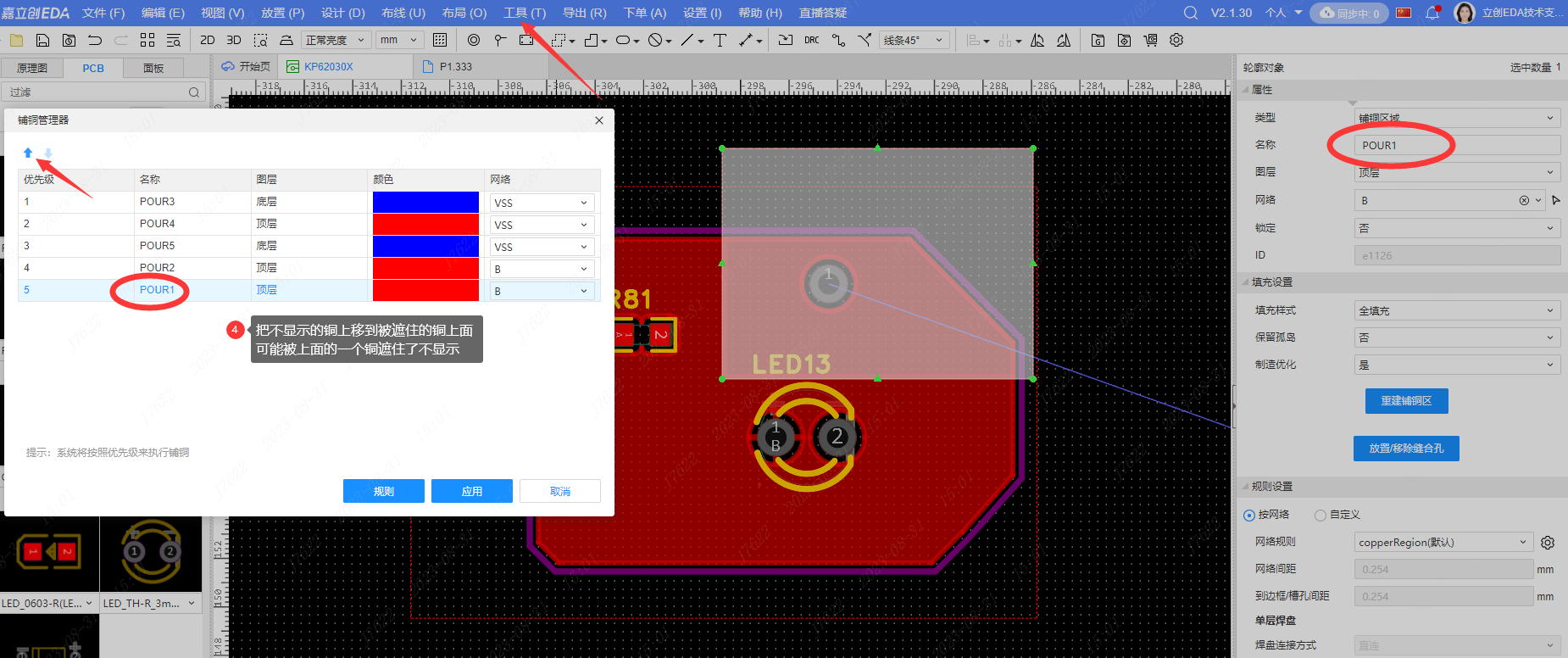Open the 文件 (F) menu
The width and height of the screenshot is (1568, 658).
point(103,13)
